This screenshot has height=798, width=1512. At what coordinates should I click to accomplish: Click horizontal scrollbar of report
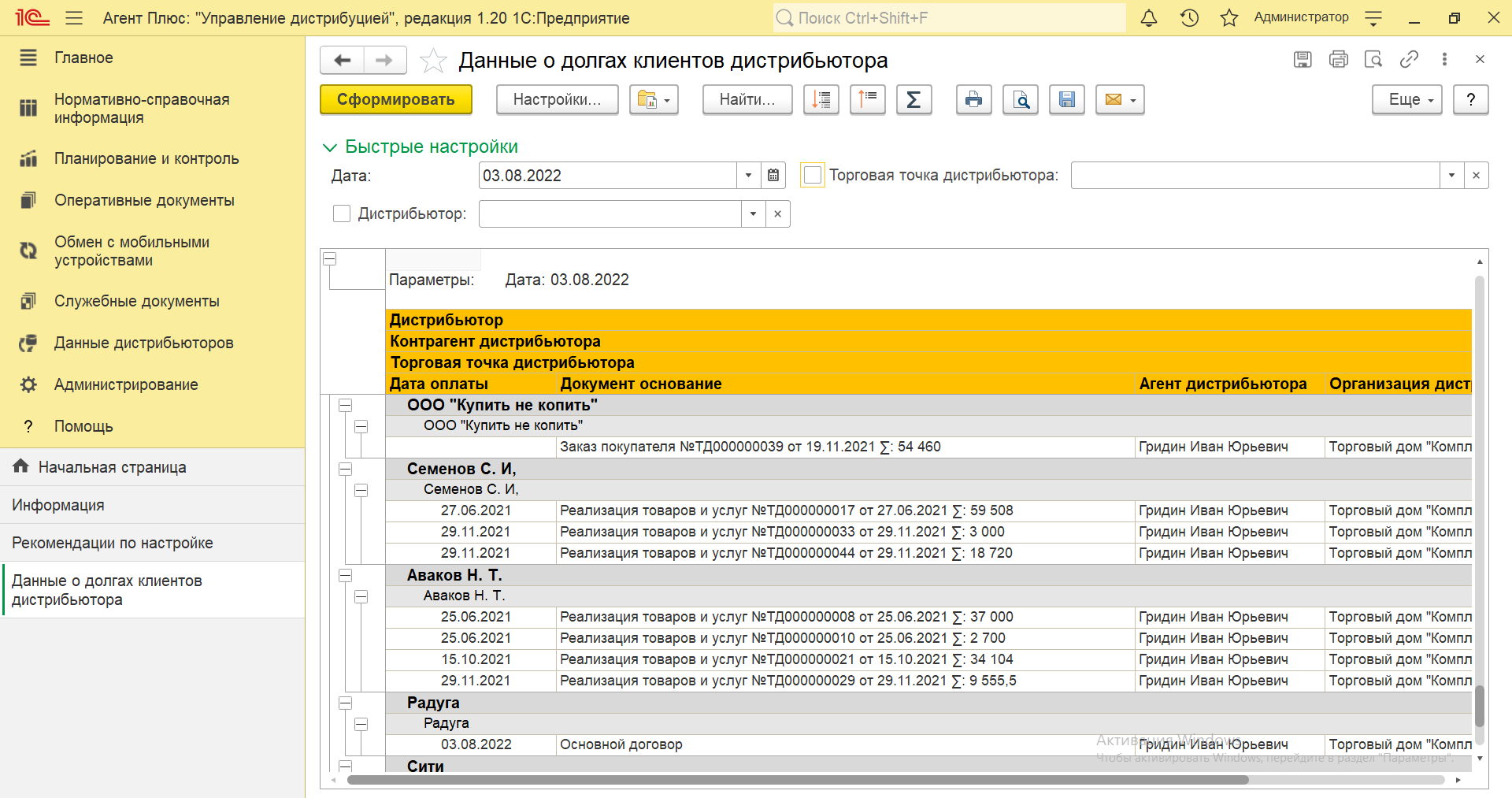[798, 780]
